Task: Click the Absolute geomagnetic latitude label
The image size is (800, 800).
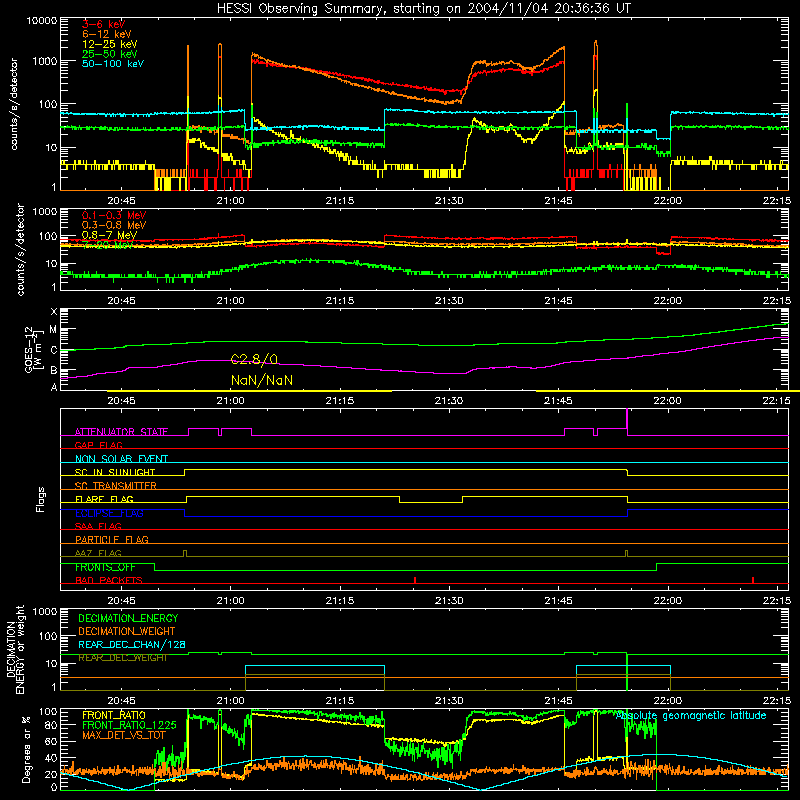Action: coord(691,716)
